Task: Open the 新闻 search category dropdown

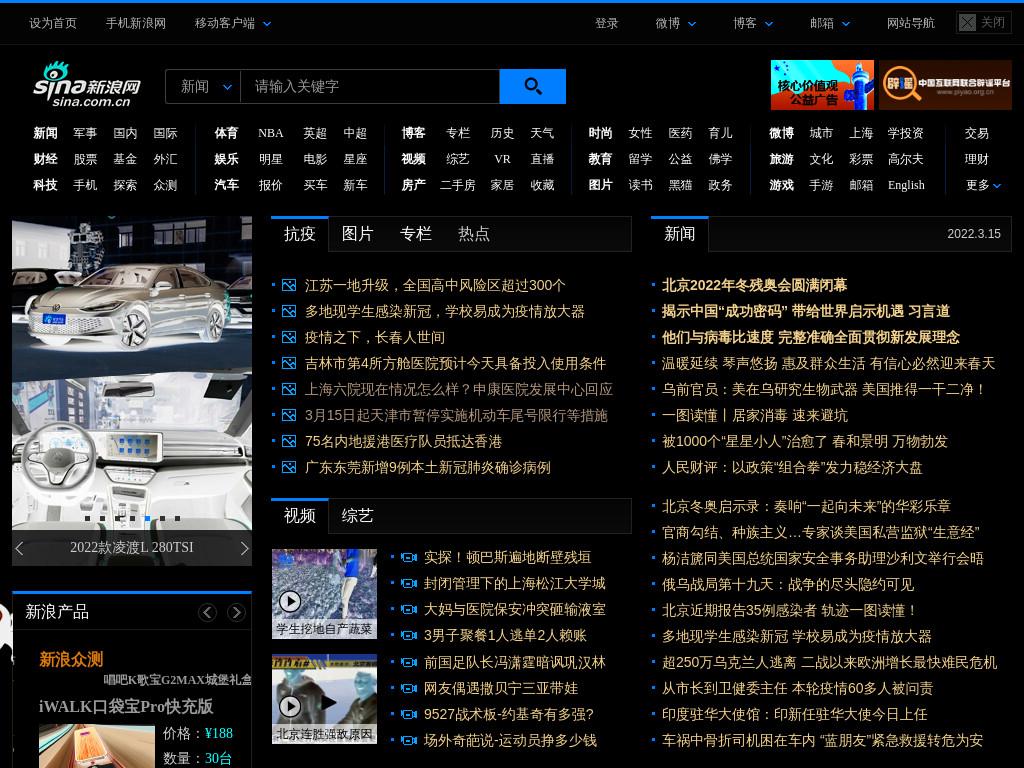Action: [204, 86]
